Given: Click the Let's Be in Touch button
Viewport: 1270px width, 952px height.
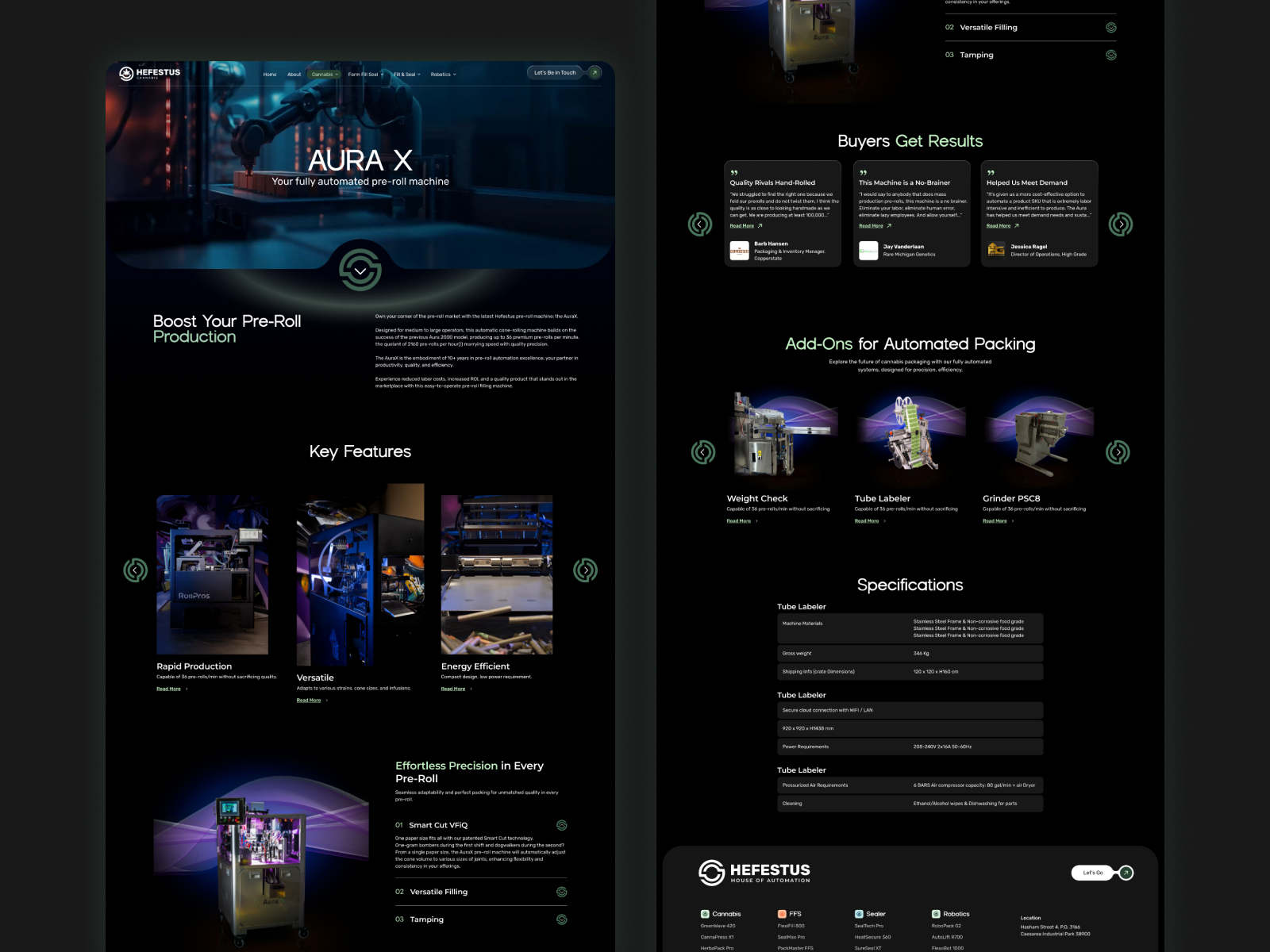Looking at the screenshot, I should click(555, 72).
